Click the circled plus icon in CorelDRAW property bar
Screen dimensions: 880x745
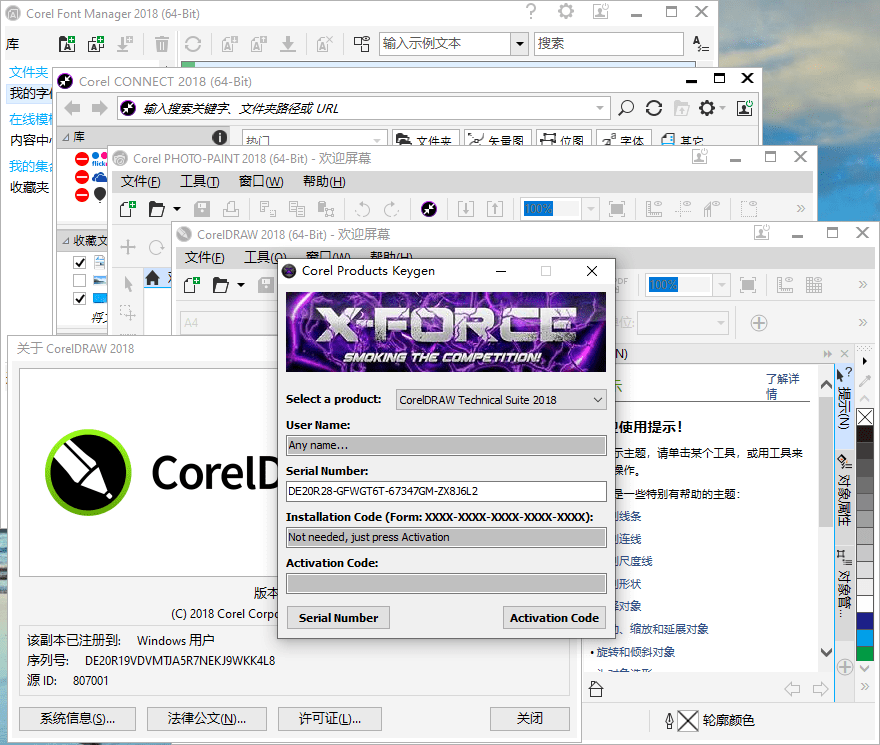coord(759,323)
